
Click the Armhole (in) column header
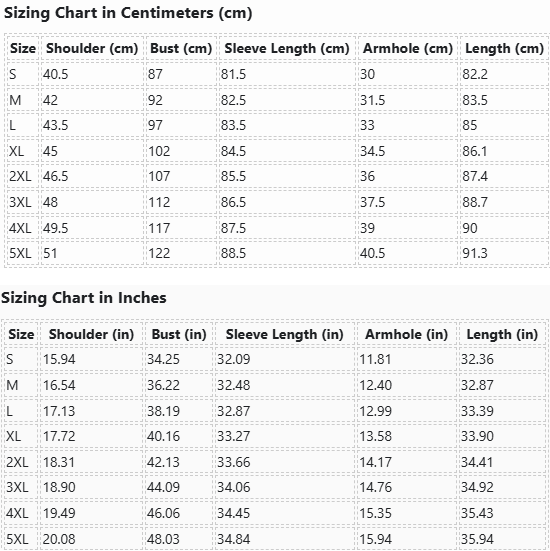coord(407,334)
